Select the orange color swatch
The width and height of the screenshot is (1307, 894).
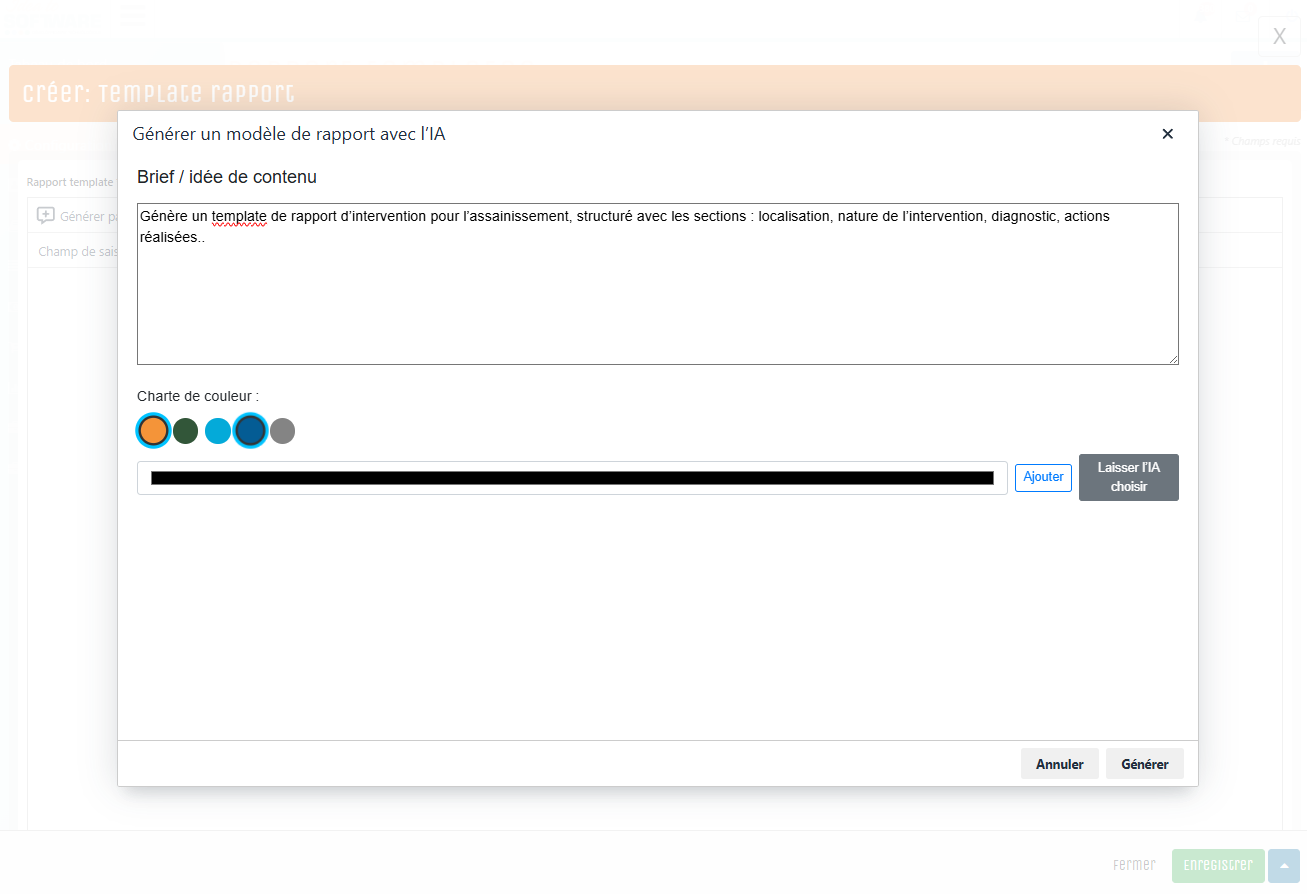(153, 431)
